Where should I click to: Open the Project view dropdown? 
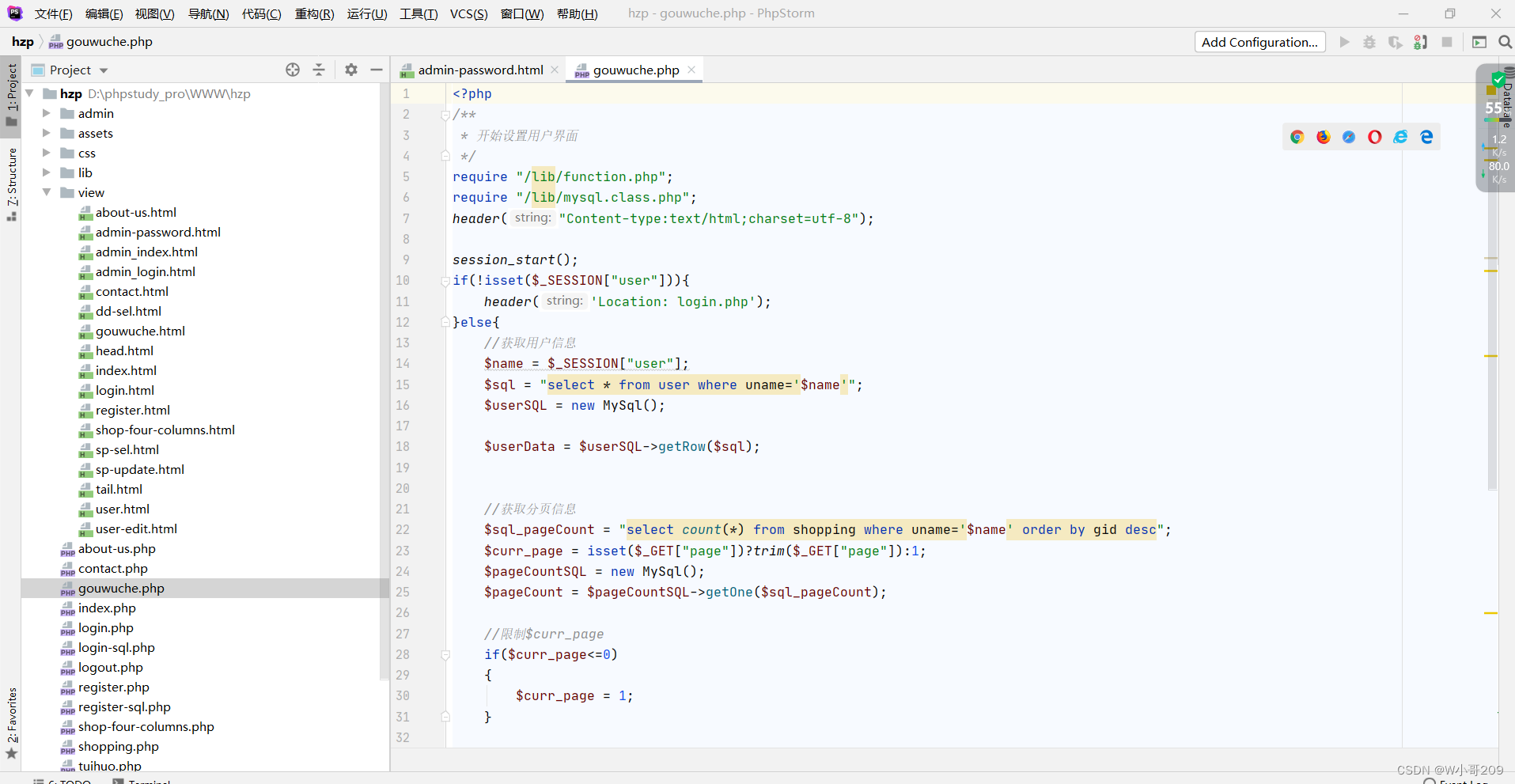click(x=104, y=70)
